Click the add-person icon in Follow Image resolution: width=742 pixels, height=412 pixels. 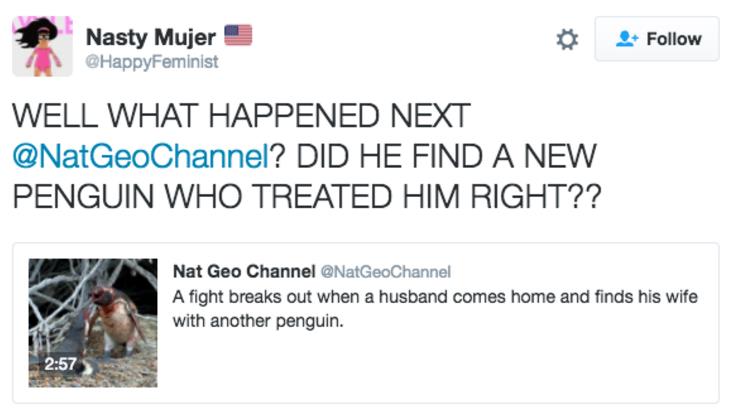pyautogui.click(x=627, y=39)
